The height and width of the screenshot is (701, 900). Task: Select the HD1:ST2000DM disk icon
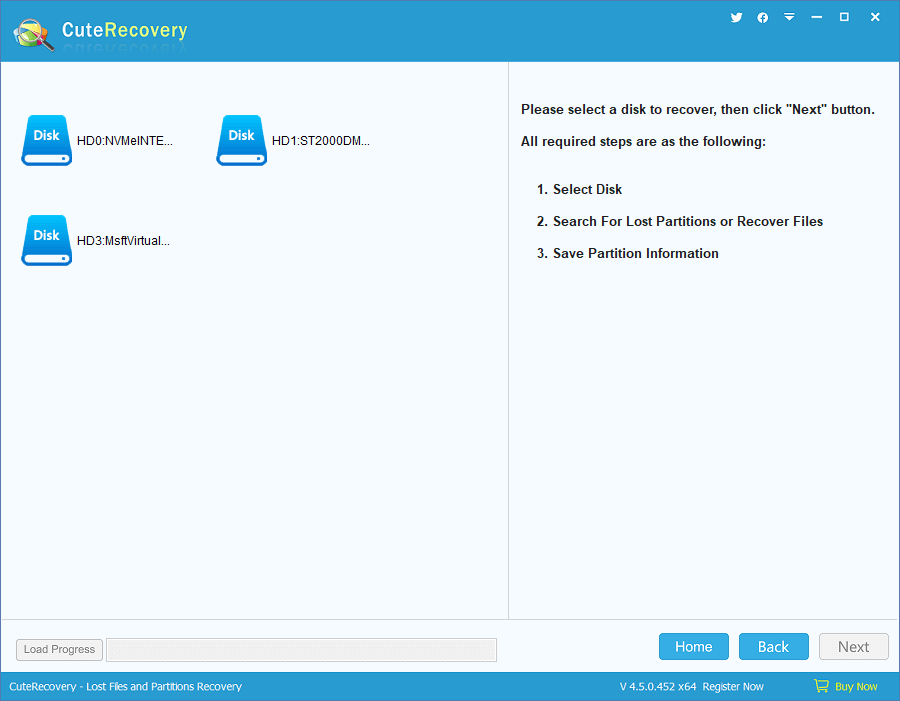[x=242, y=140]
